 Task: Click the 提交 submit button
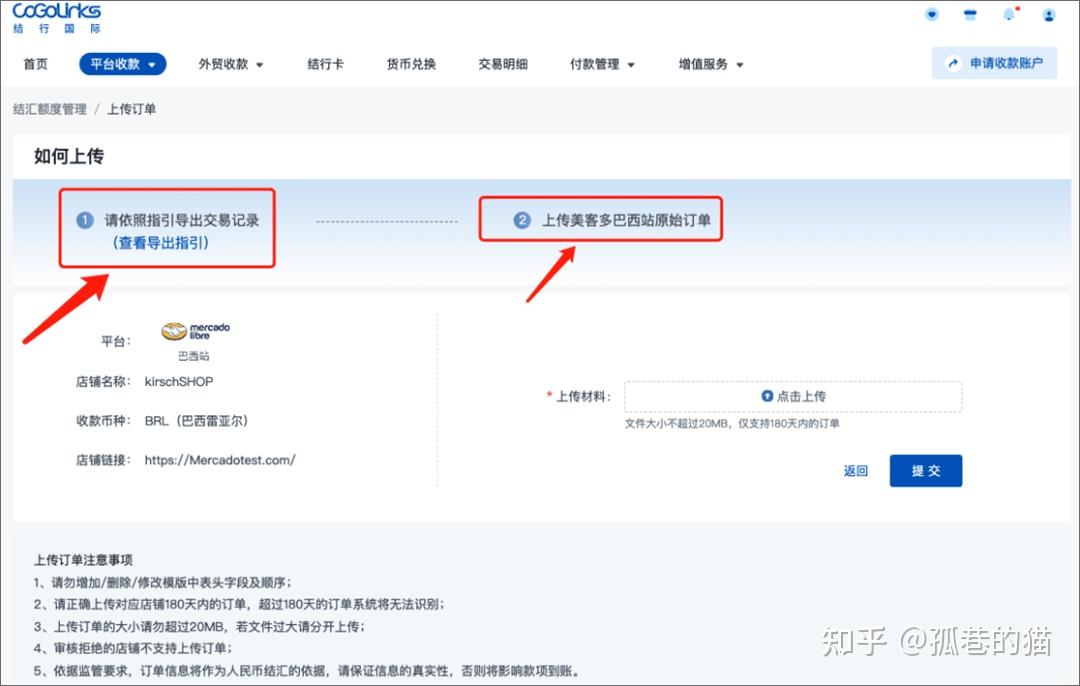tap(925, 470)
